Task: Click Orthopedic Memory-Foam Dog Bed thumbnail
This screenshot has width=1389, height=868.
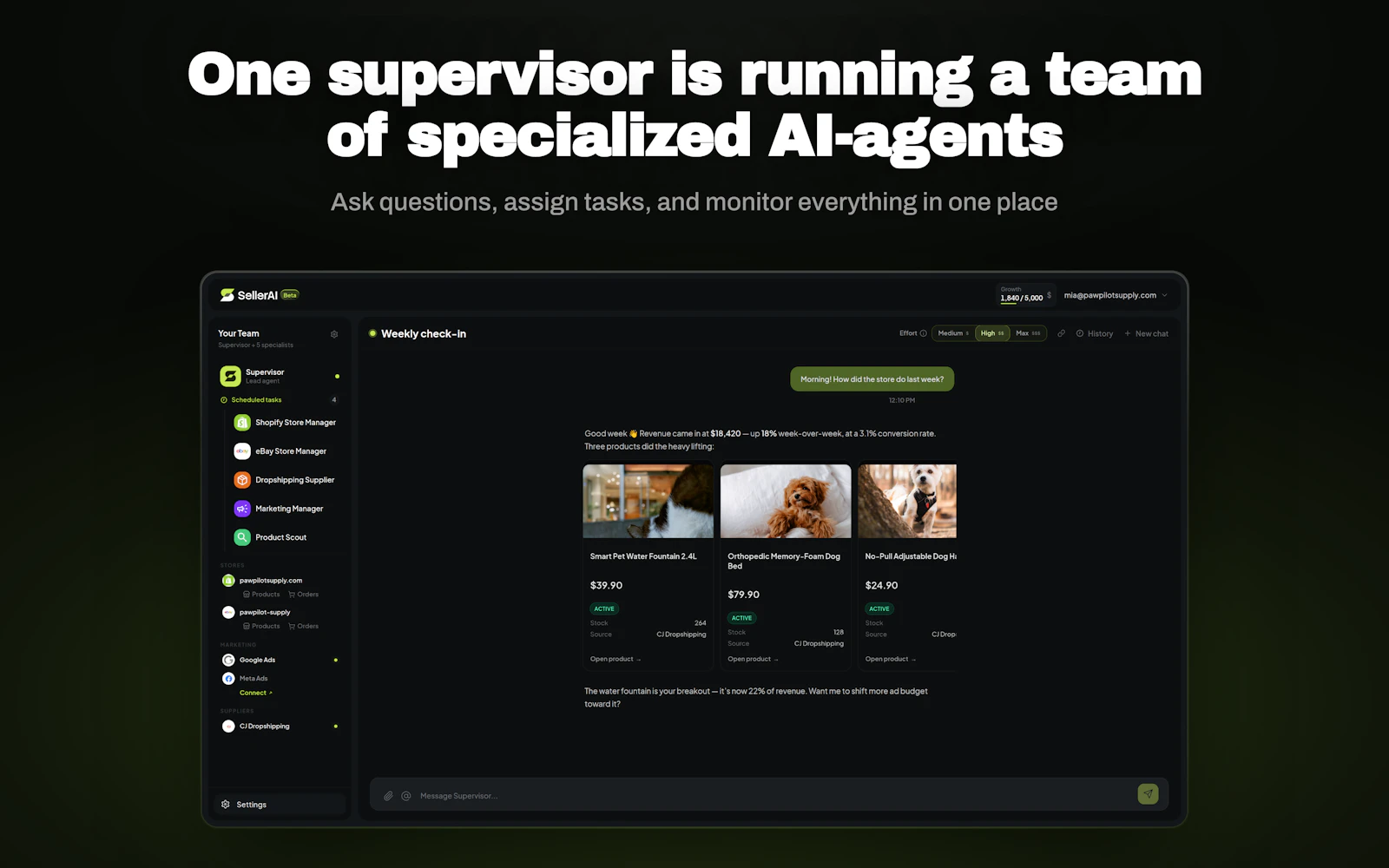Action: point(786,501)
